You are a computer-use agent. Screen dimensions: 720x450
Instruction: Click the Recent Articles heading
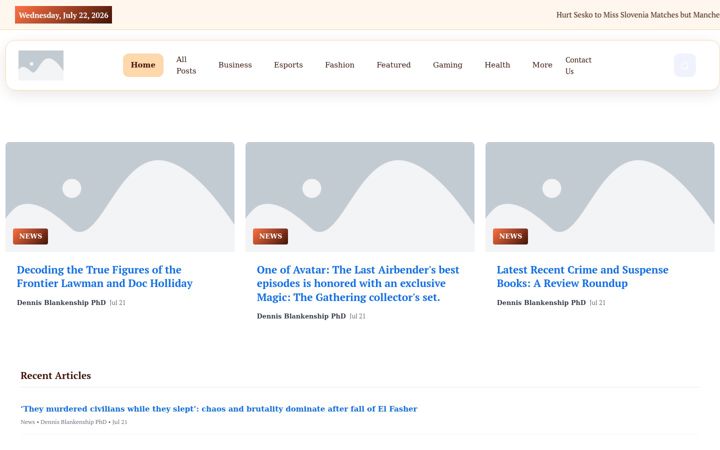56,376
